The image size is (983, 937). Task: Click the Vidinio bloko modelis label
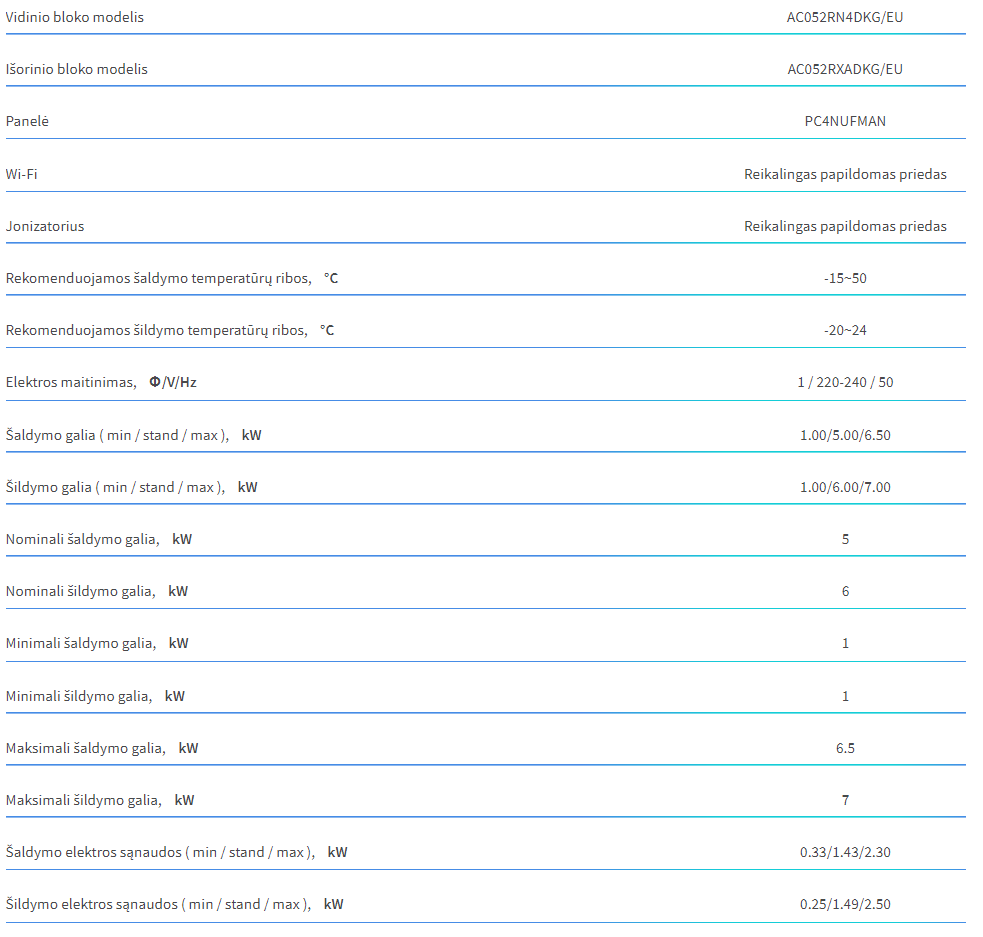pos(75,18)
